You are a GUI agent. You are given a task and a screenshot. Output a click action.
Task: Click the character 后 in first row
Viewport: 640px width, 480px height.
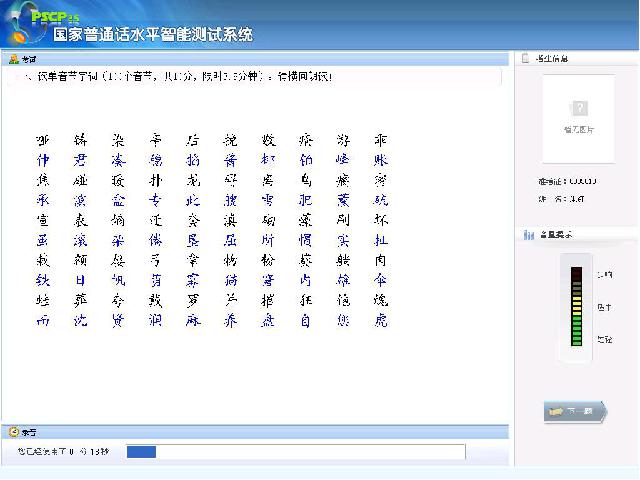(x=192, y=140)
